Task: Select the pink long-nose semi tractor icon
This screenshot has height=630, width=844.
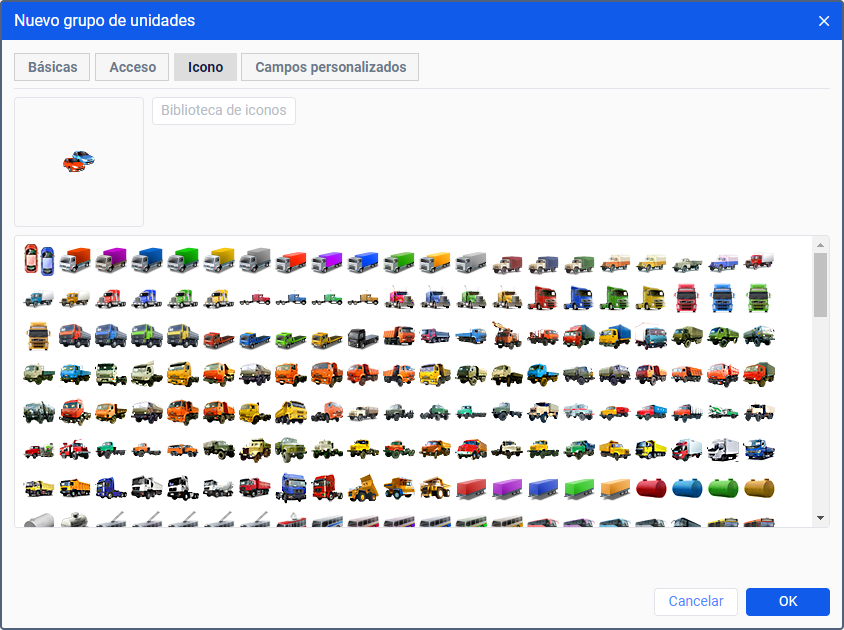Action: 399,298
